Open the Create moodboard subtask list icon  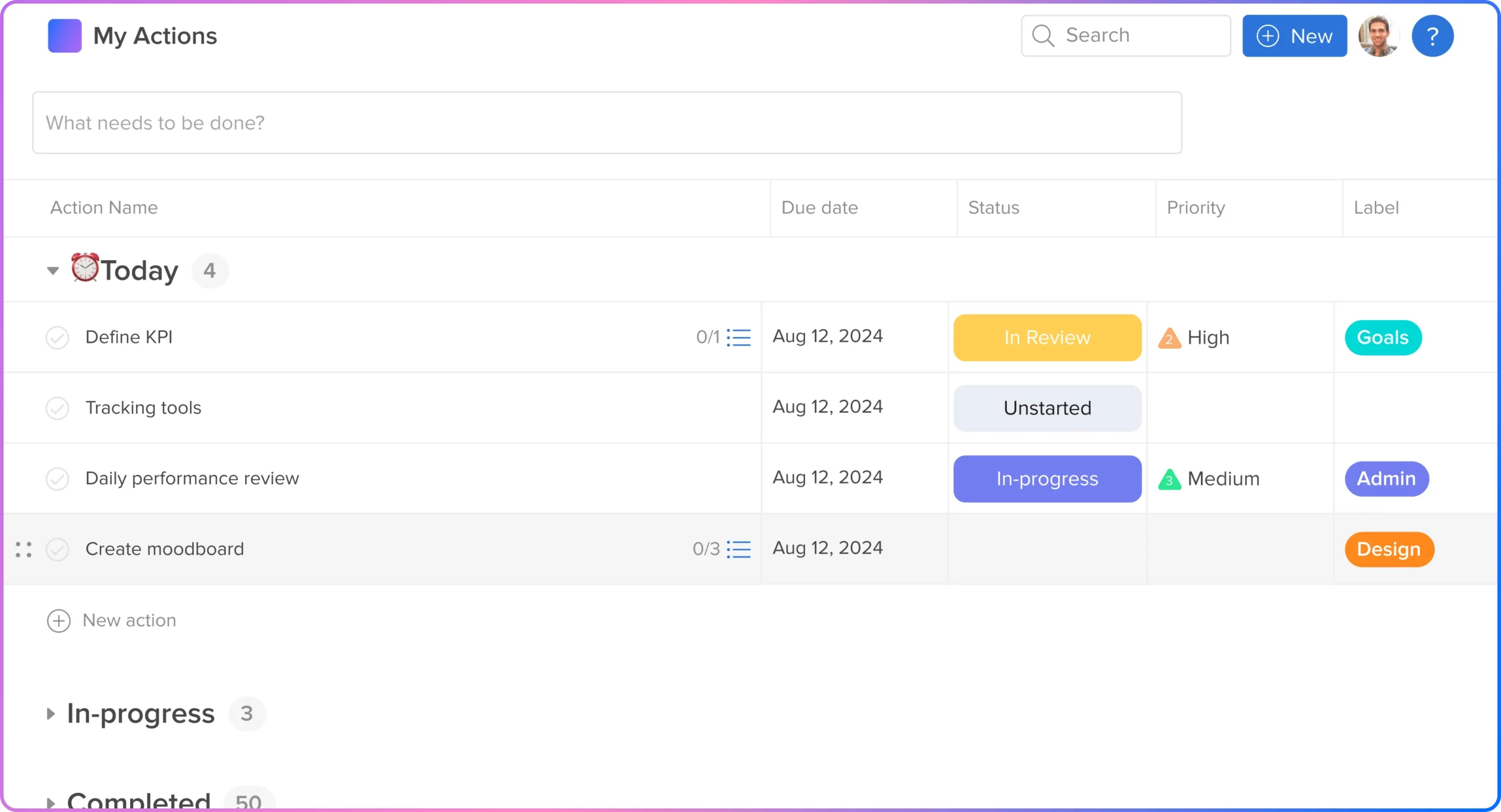pos(739,549)
